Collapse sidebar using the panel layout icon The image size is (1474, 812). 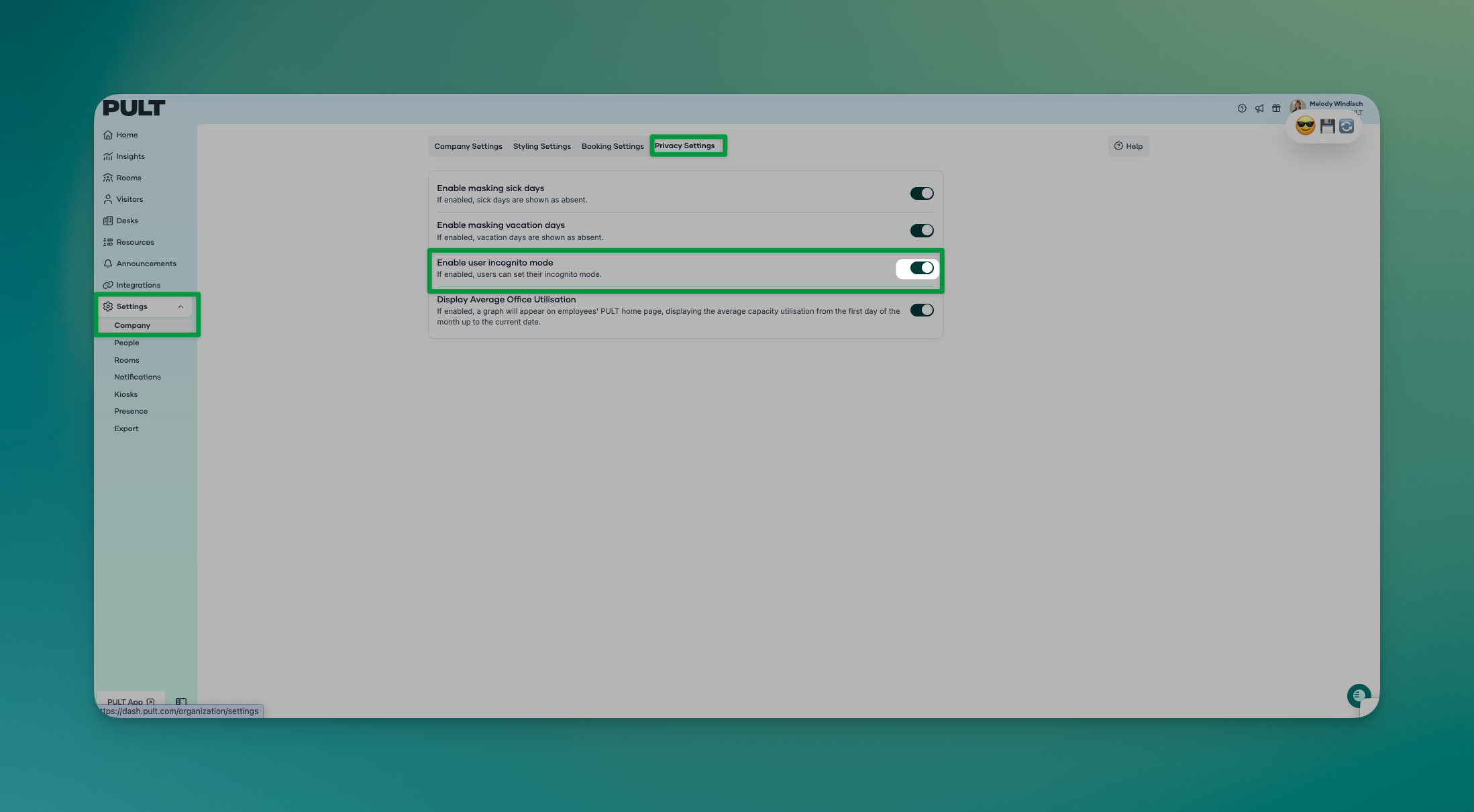click(x=180, y=701)
